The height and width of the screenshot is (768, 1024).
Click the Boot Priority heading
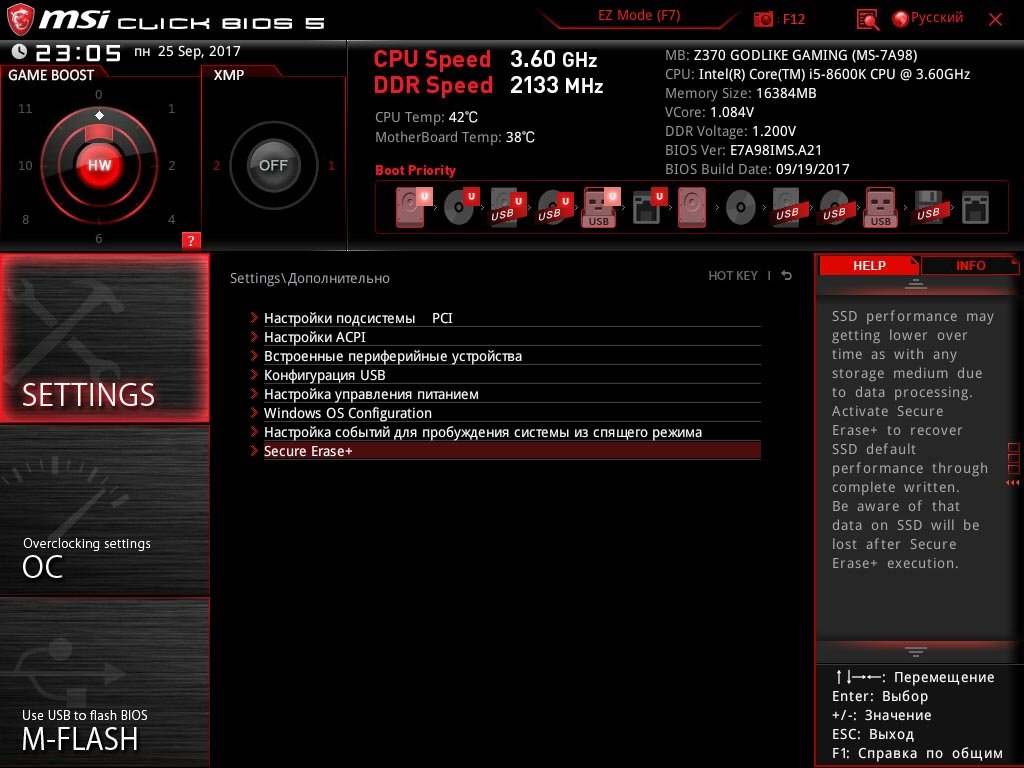pos(415,170)
